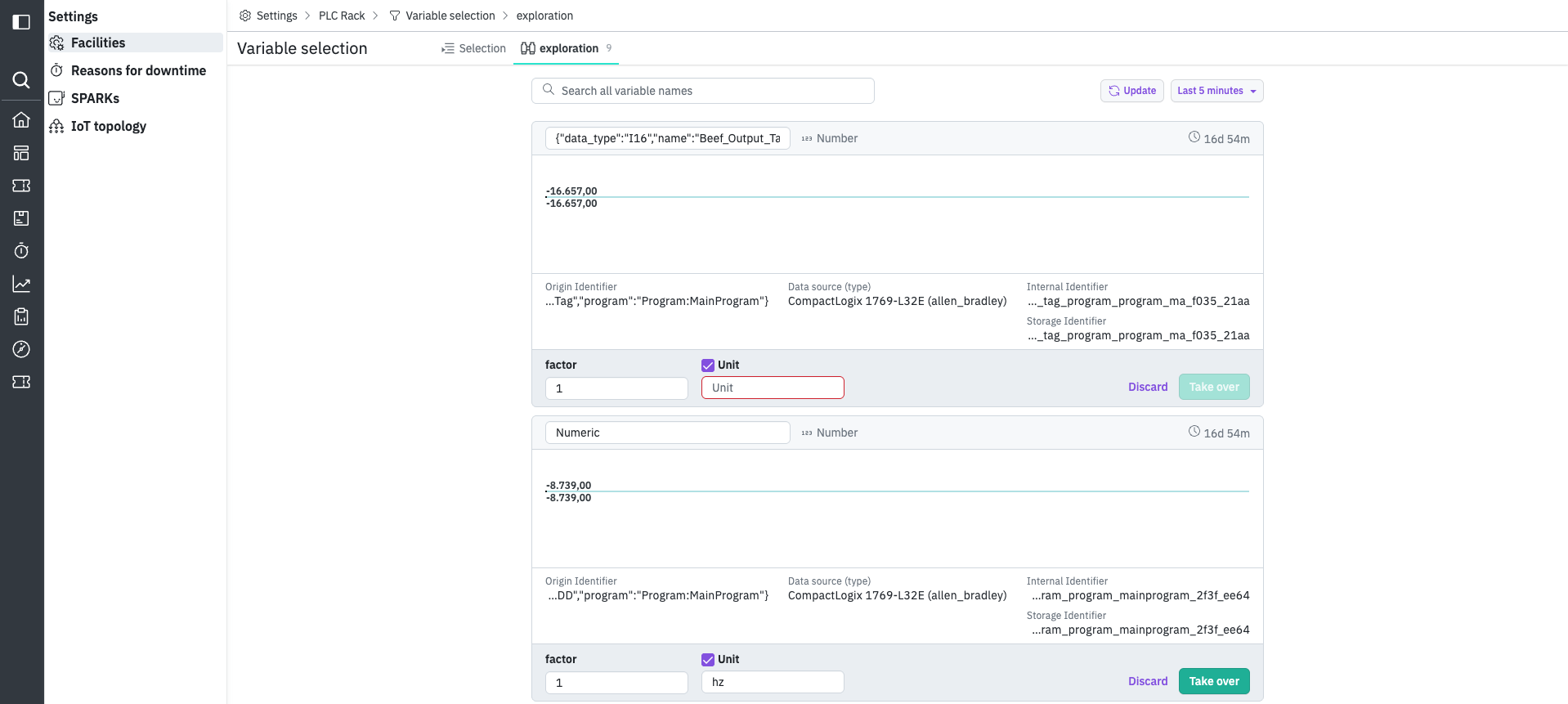Open search from left icon rail
The image size is (1568, 704).
point(21,79)
